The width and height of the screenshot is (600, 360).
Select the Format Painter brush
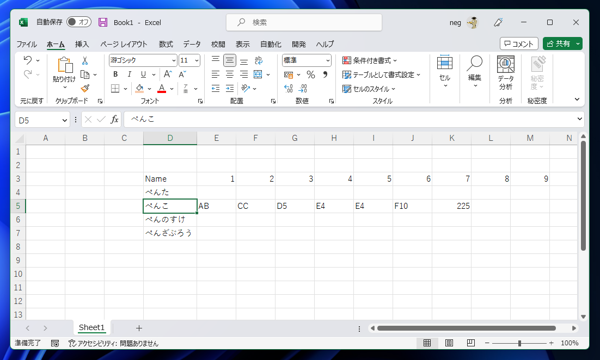click(x=85, y=88)
